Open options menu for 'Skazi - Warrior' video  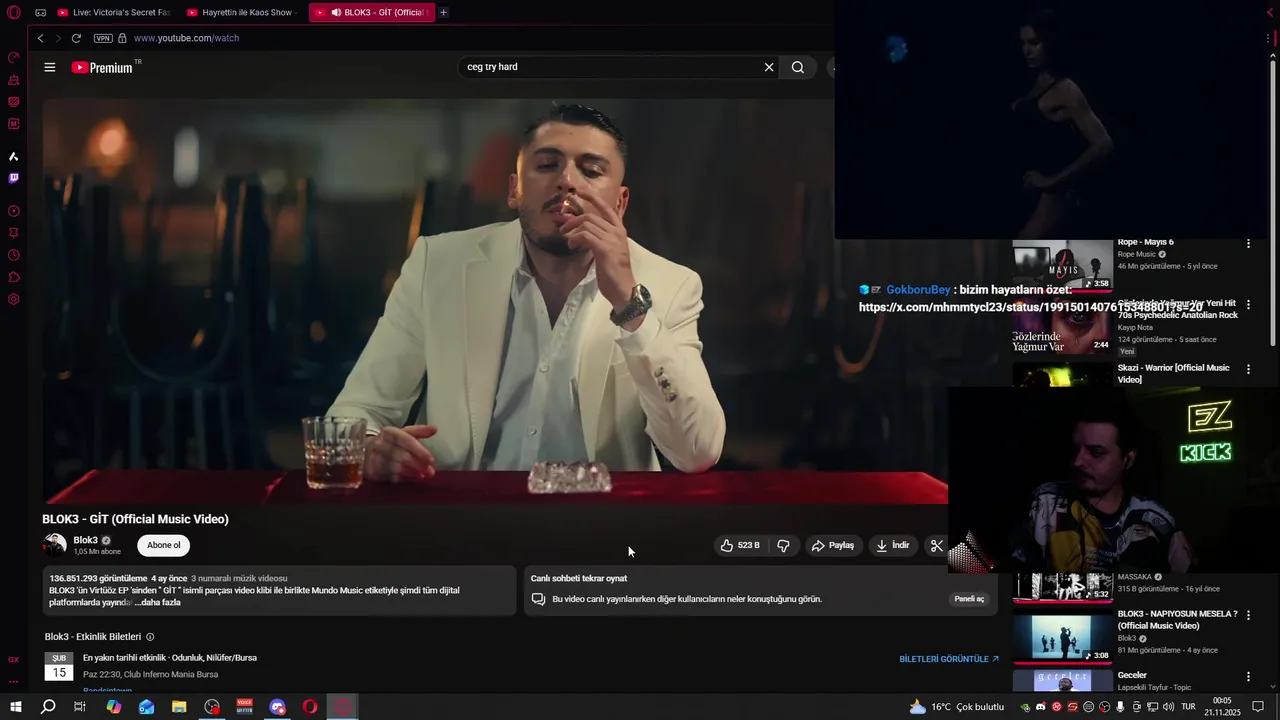(x=1248, y=369)
